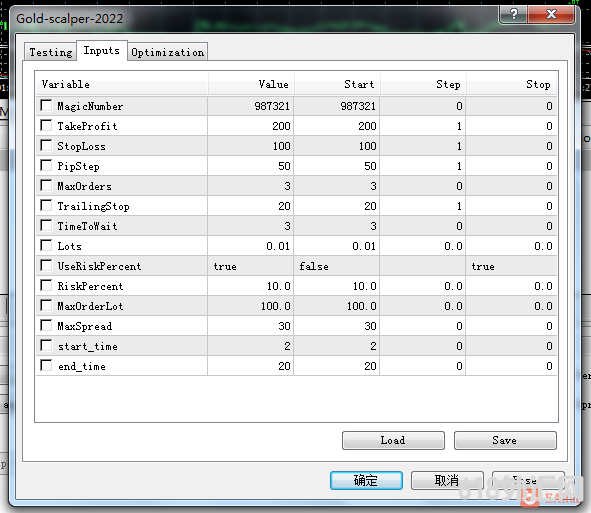
Task: Click the UseRiskPercent variable name
Action: click(100, 266)
